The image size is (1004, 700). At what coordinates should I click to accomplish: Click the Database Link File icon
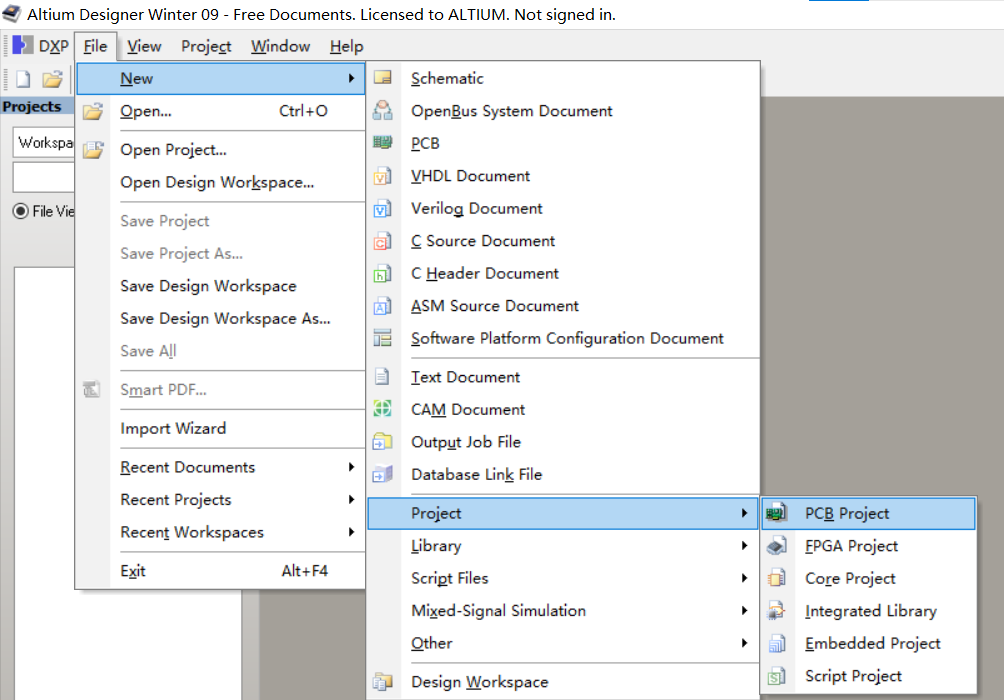[383, 474]
